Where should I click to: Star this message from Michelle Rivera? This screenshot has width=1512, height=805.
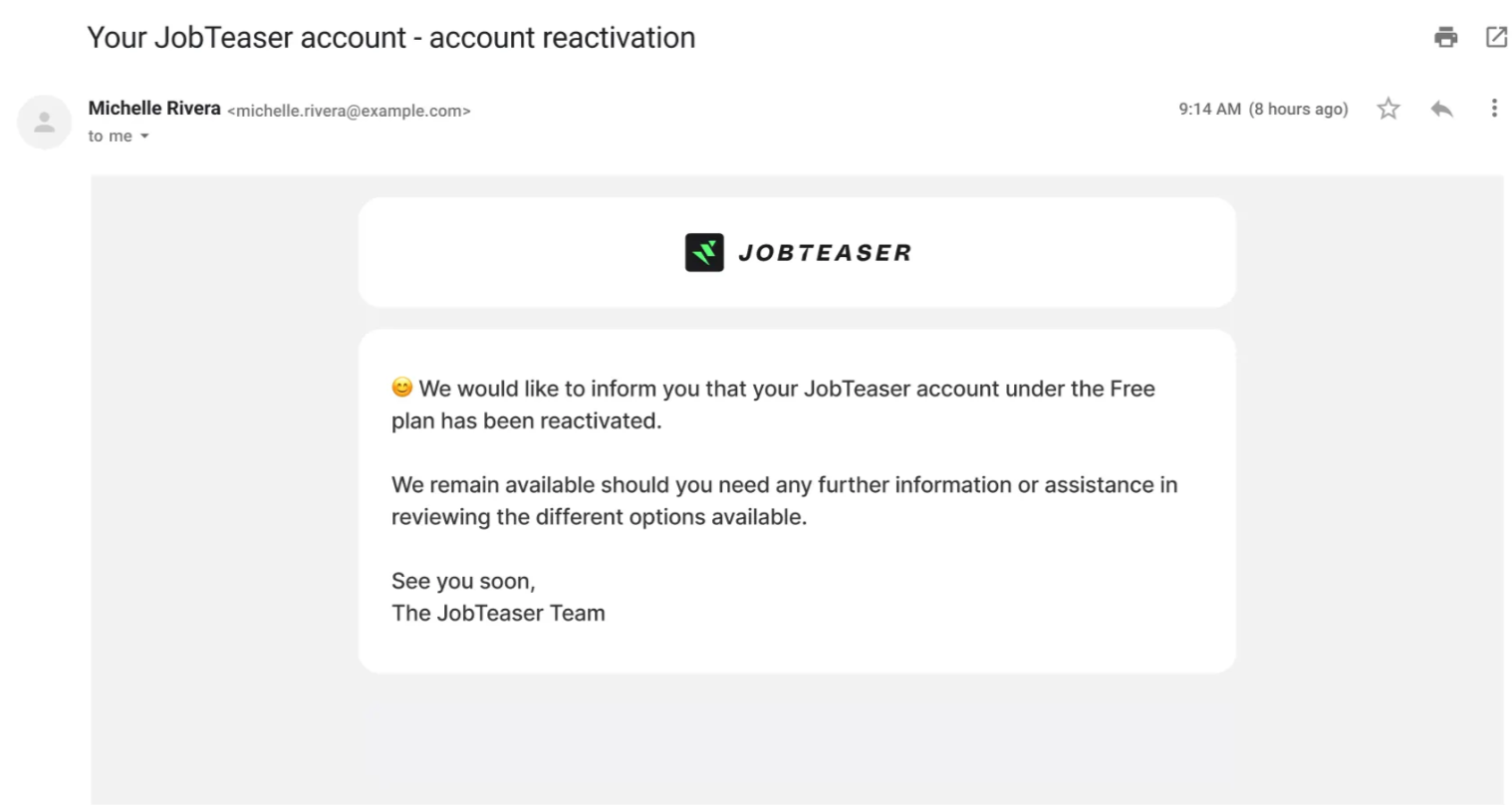point(1388,109)
